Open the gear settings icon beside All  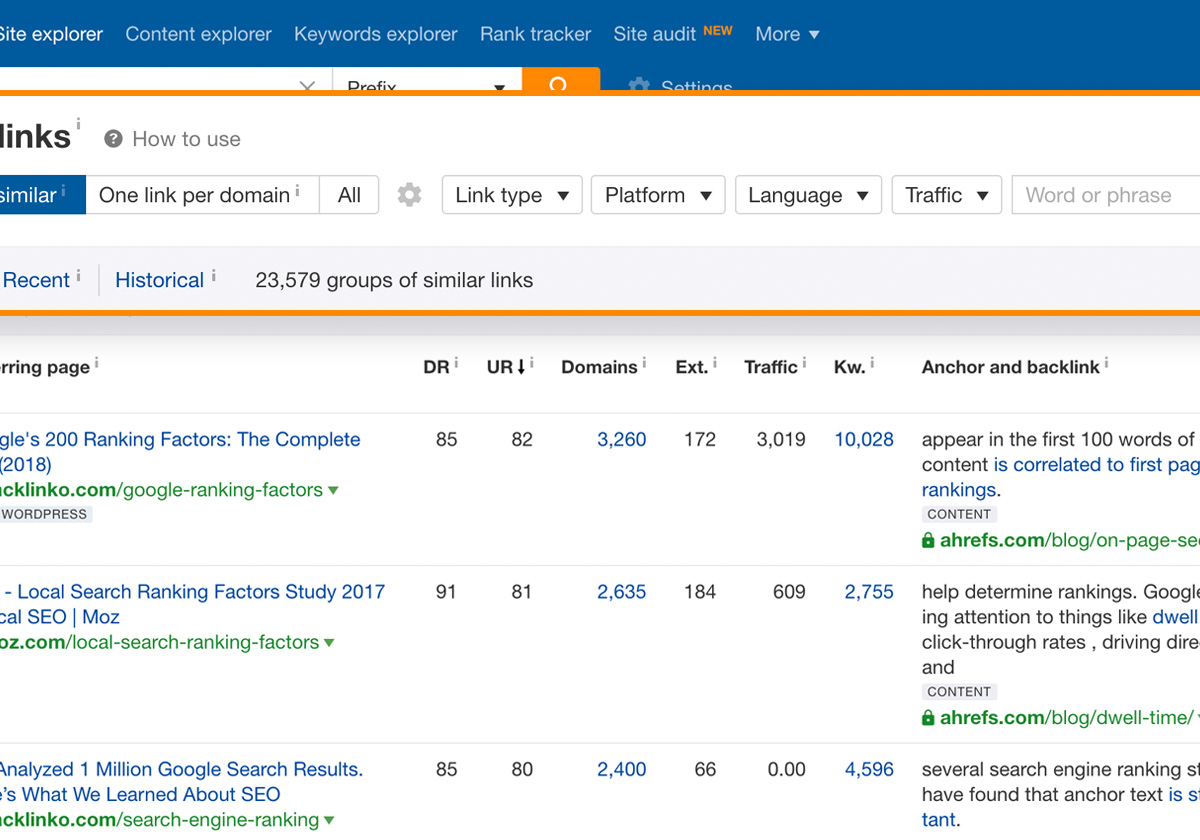pos(409,195)
